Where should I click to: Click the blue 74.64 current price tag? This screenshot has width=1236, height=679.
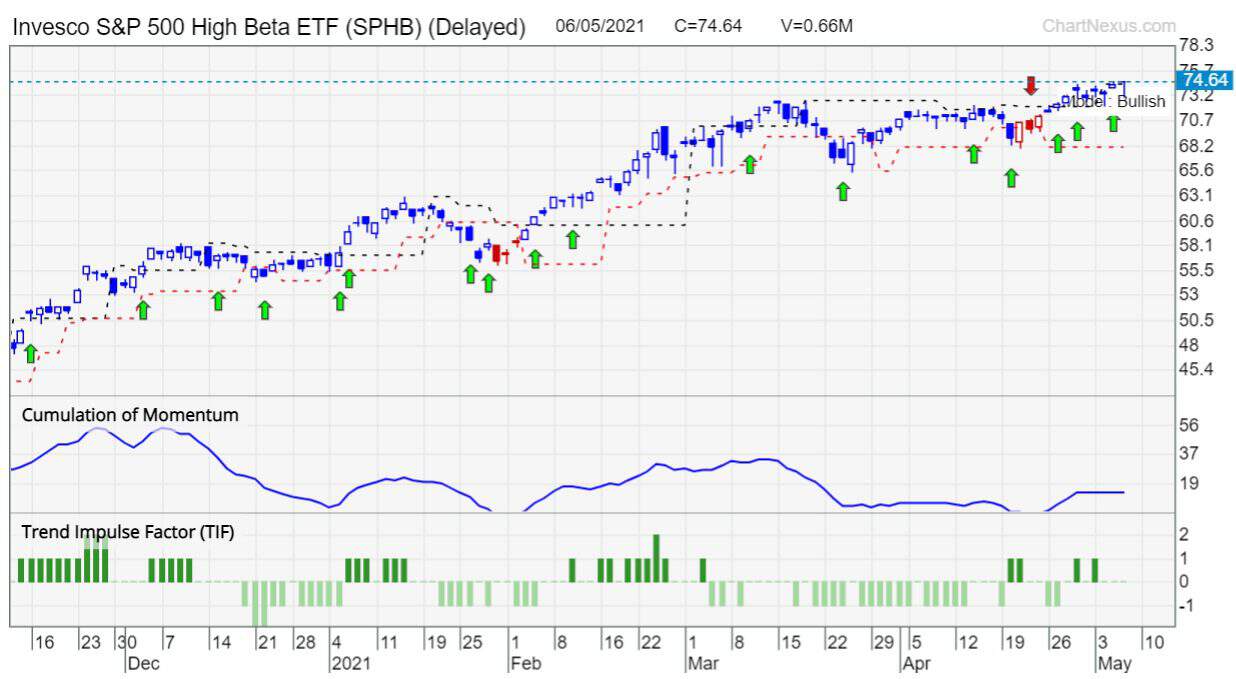pyautogui.click(x=1204, y=81)
